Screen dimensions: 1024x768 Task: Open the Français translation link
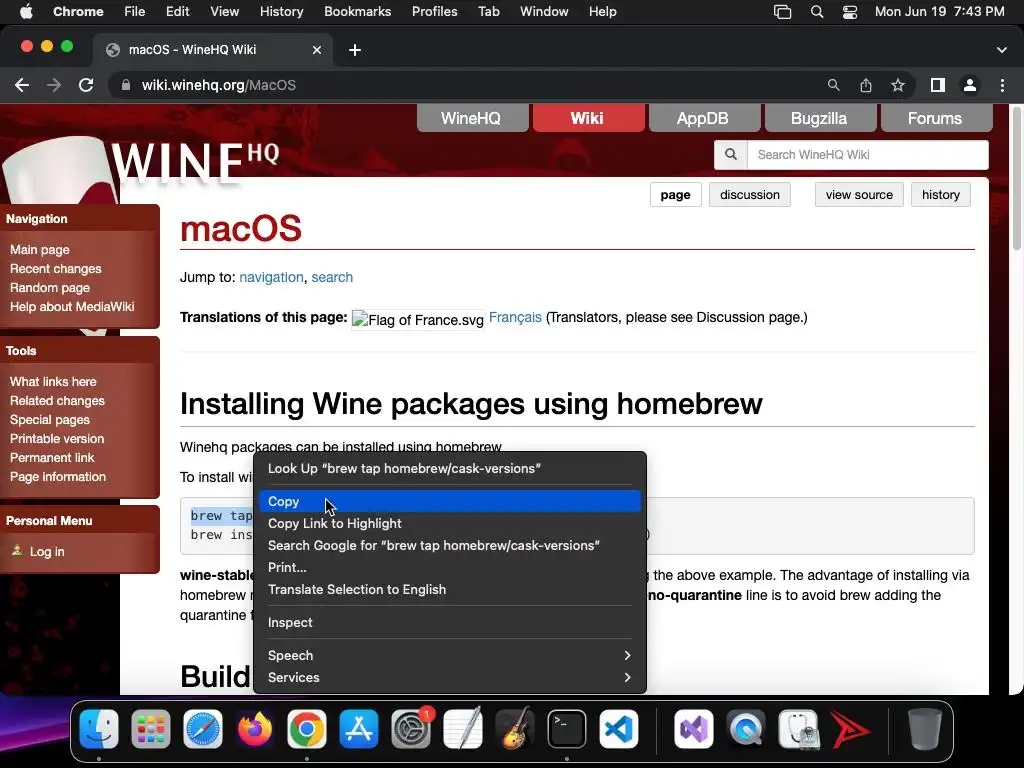(515, 317)
